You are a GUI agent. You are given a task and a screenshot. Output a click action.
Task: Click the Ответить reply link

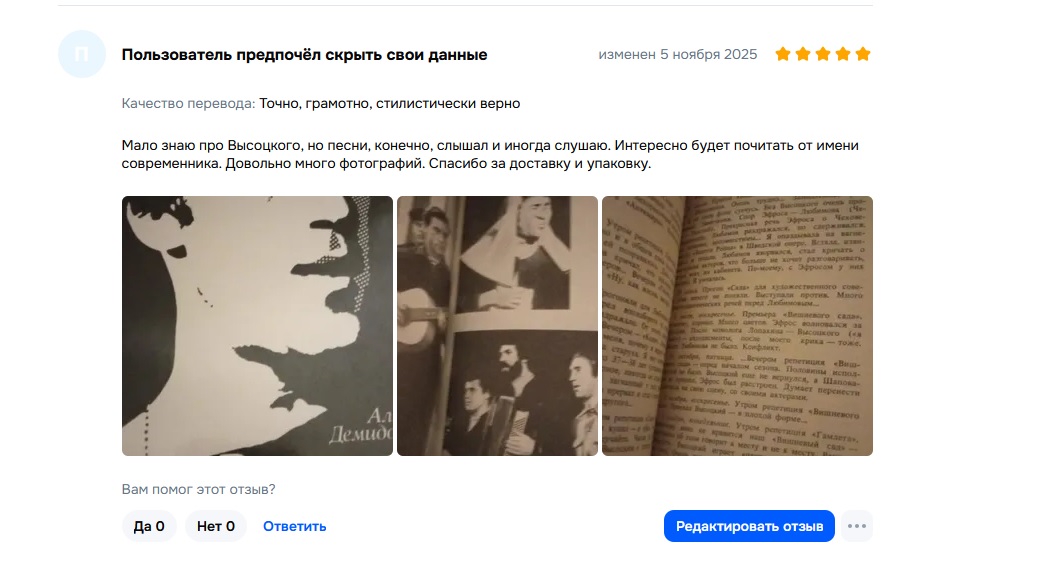click(x=294, y=526)
